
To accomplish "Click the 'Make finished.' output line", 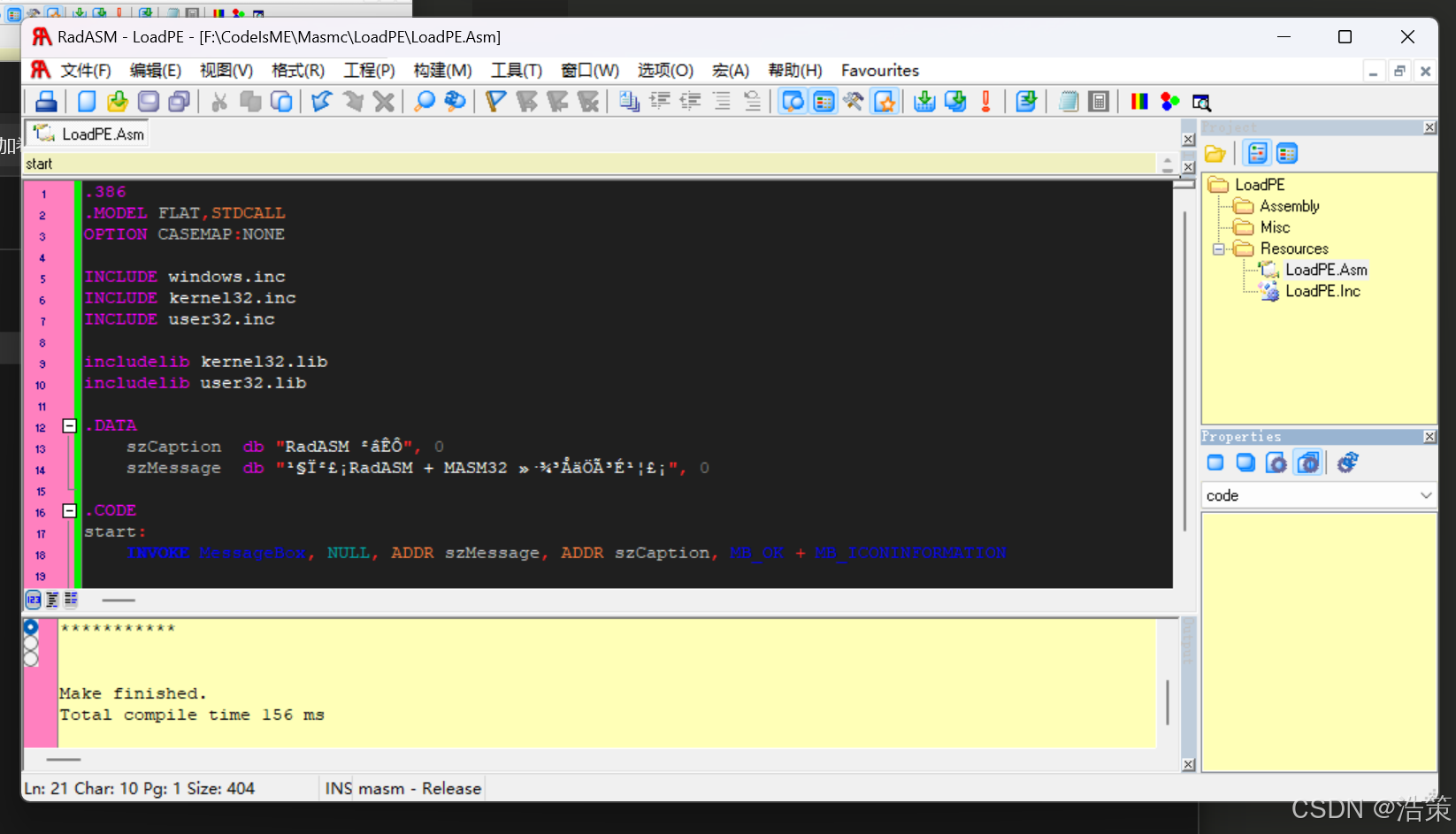I will pyautogui.click(x=133, y=693).
